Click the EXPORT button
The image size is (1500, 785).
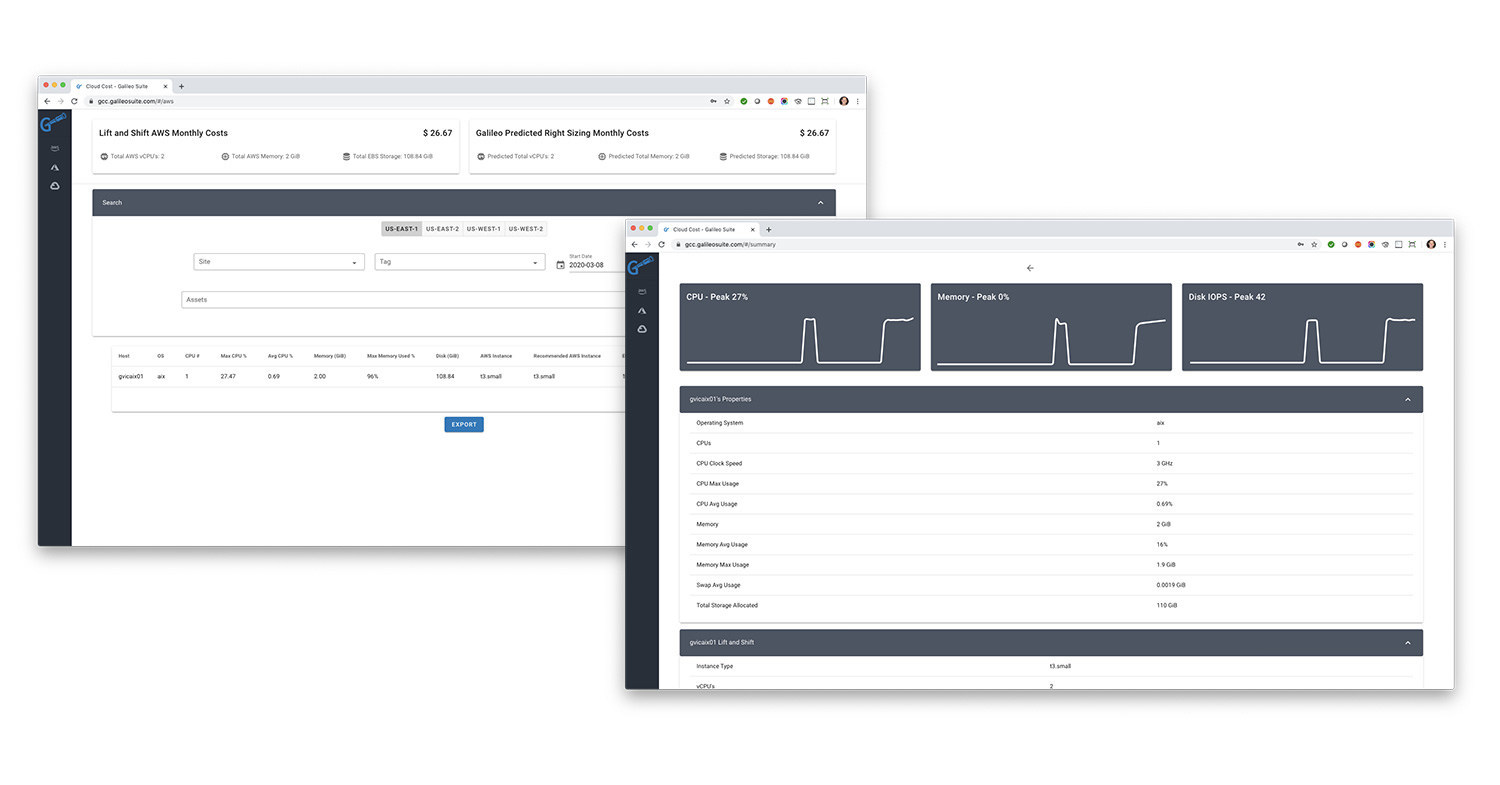pos(463,424)
